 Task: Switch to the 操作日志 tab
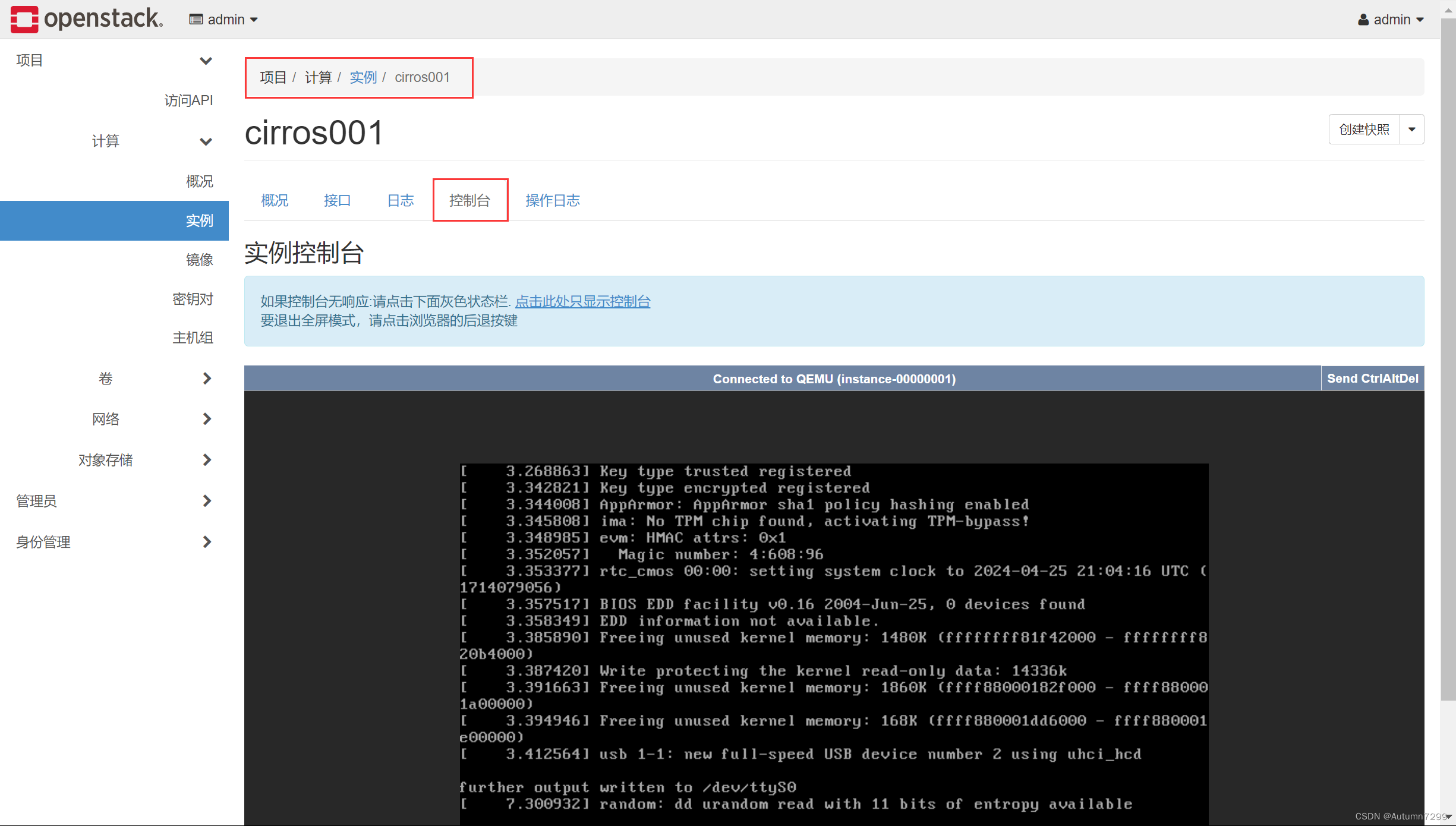(553, 200)
